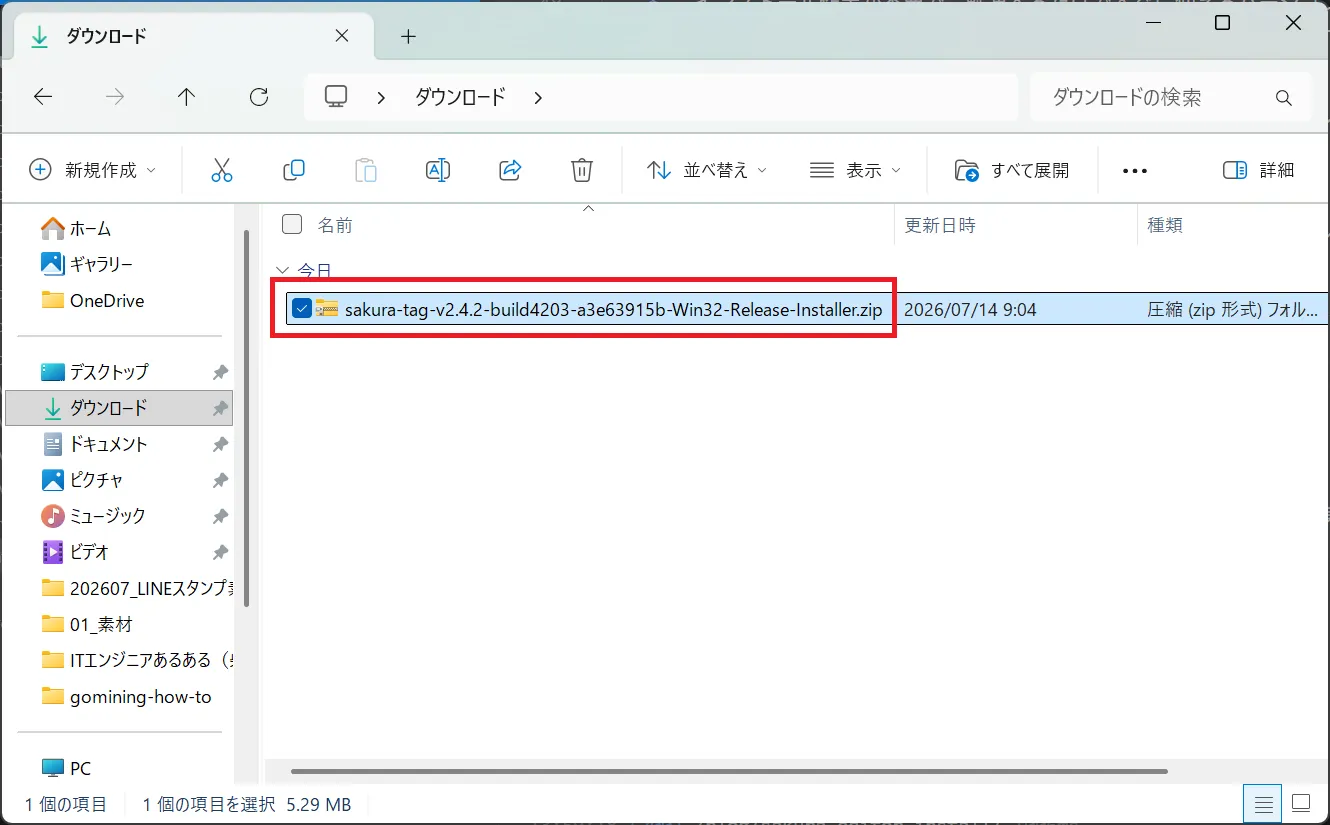This screenshot has width=1330, height=825.
Task: Toggle the 詳細 details pane
Action: (x=1258, y=171)
